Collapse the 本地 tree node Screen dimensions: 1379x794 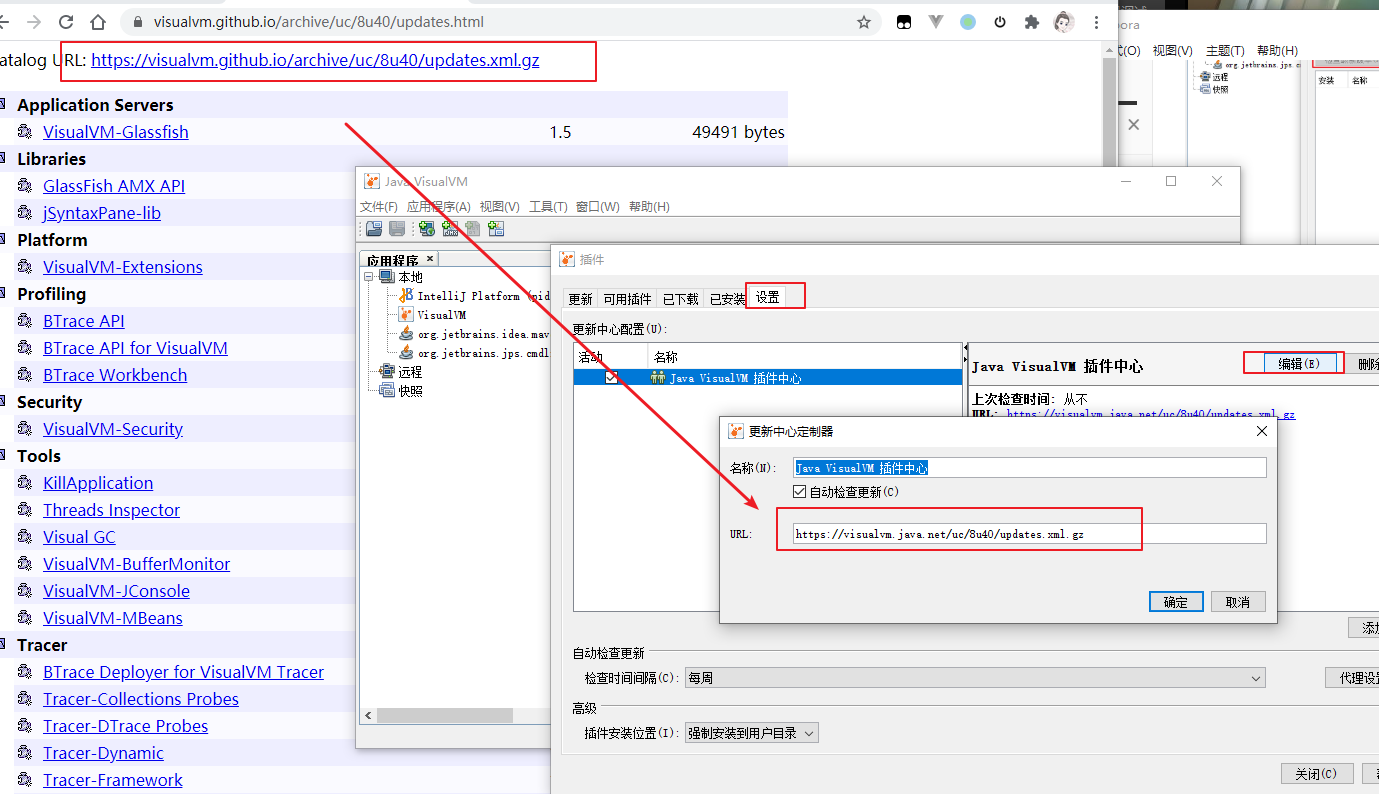369,277
